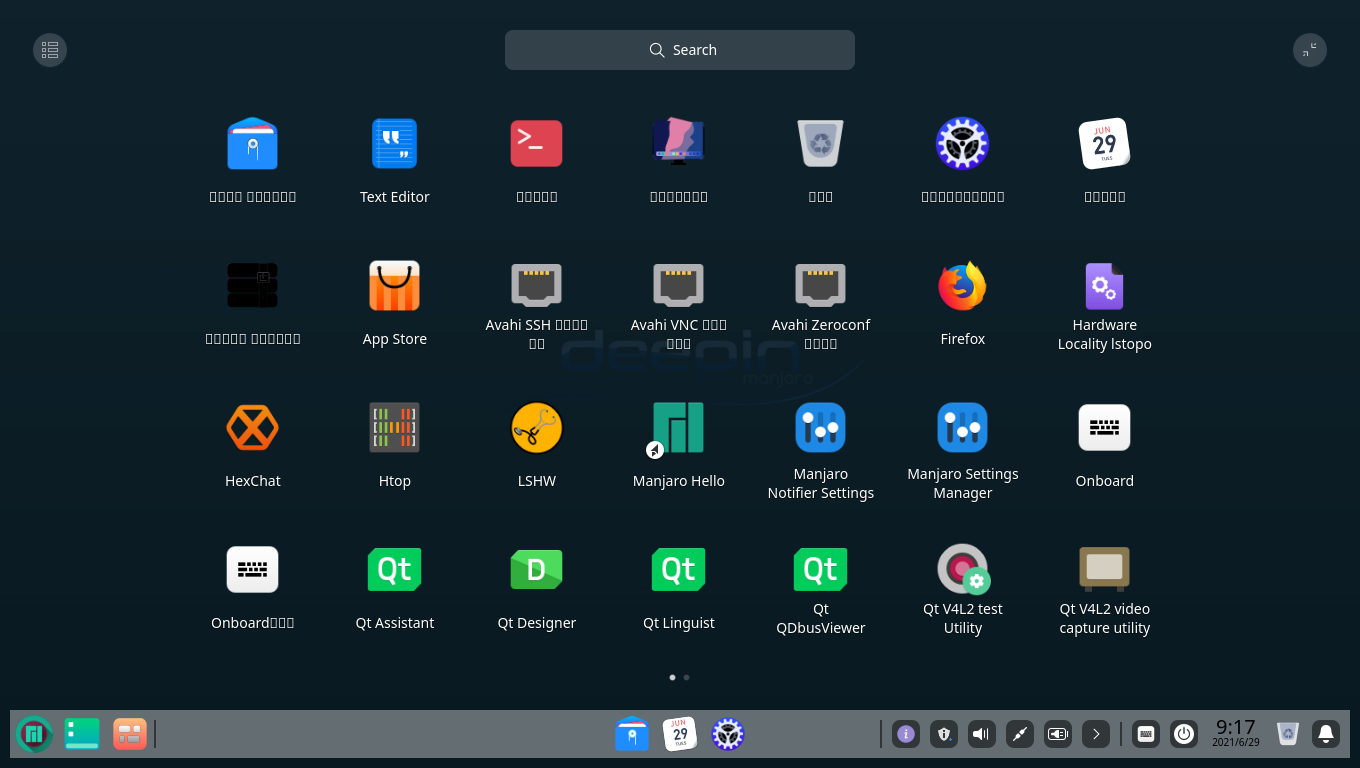Open Hardware Locality lstopo
The height and width of the screenshot is (768, 1360).
[1104, 286]
